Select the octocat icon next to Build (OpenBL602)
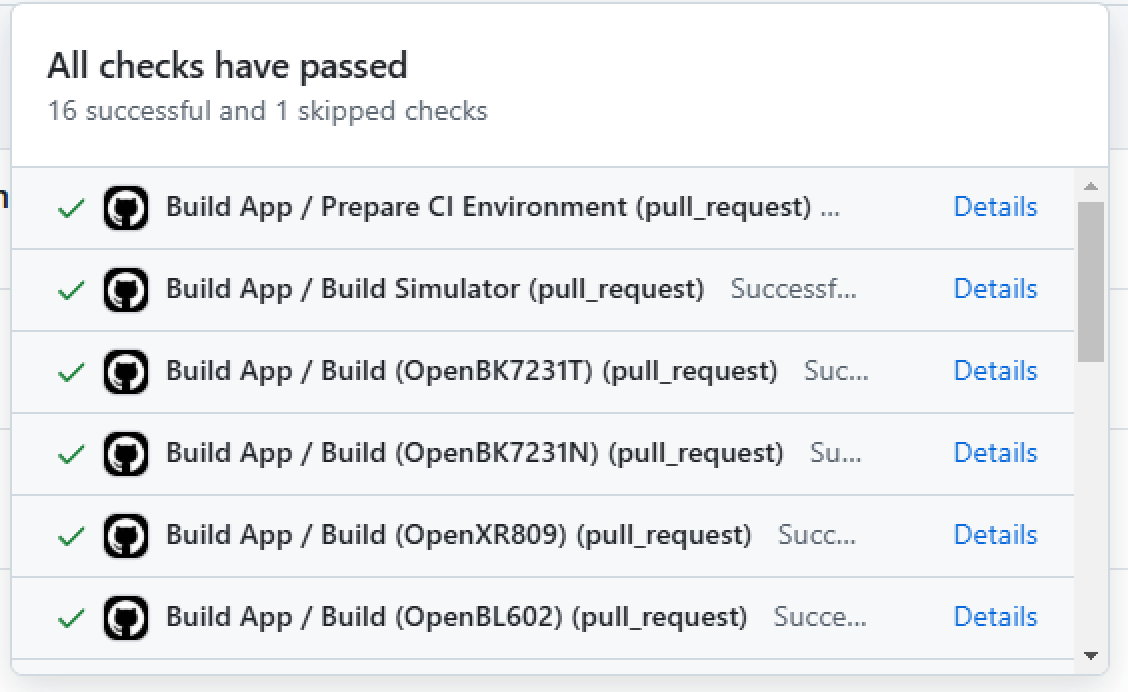Screen dimensions: 1128x692 coord(126,617)
